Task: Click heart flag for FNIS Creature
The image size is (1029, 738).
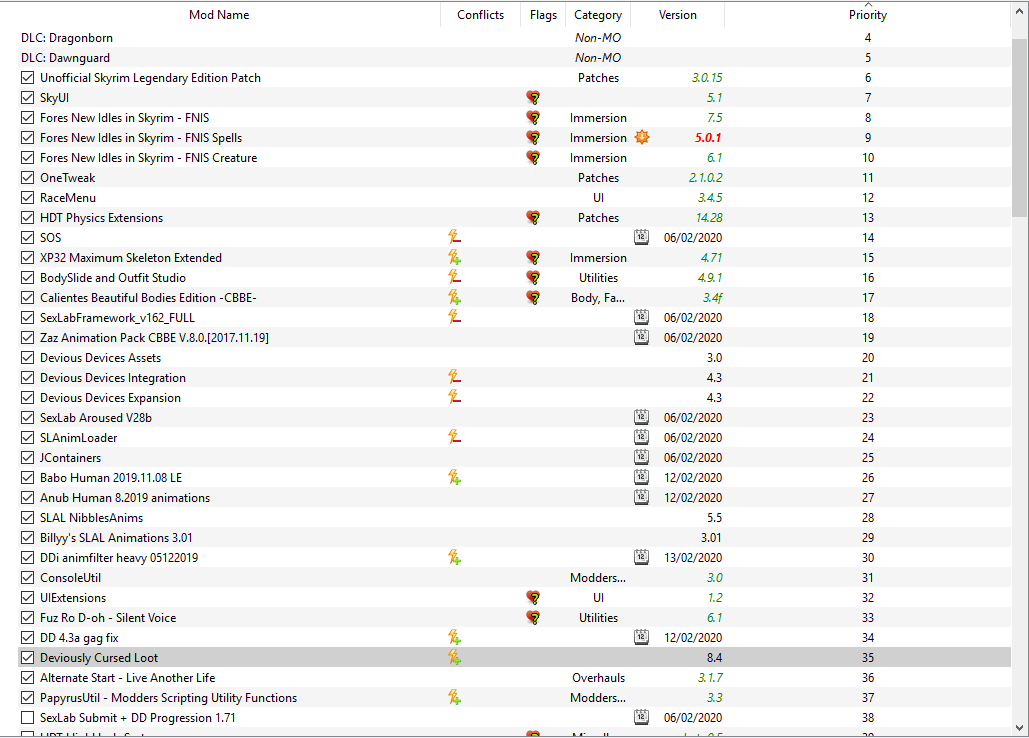Action: pyautogui.click(x=534, y=157)
